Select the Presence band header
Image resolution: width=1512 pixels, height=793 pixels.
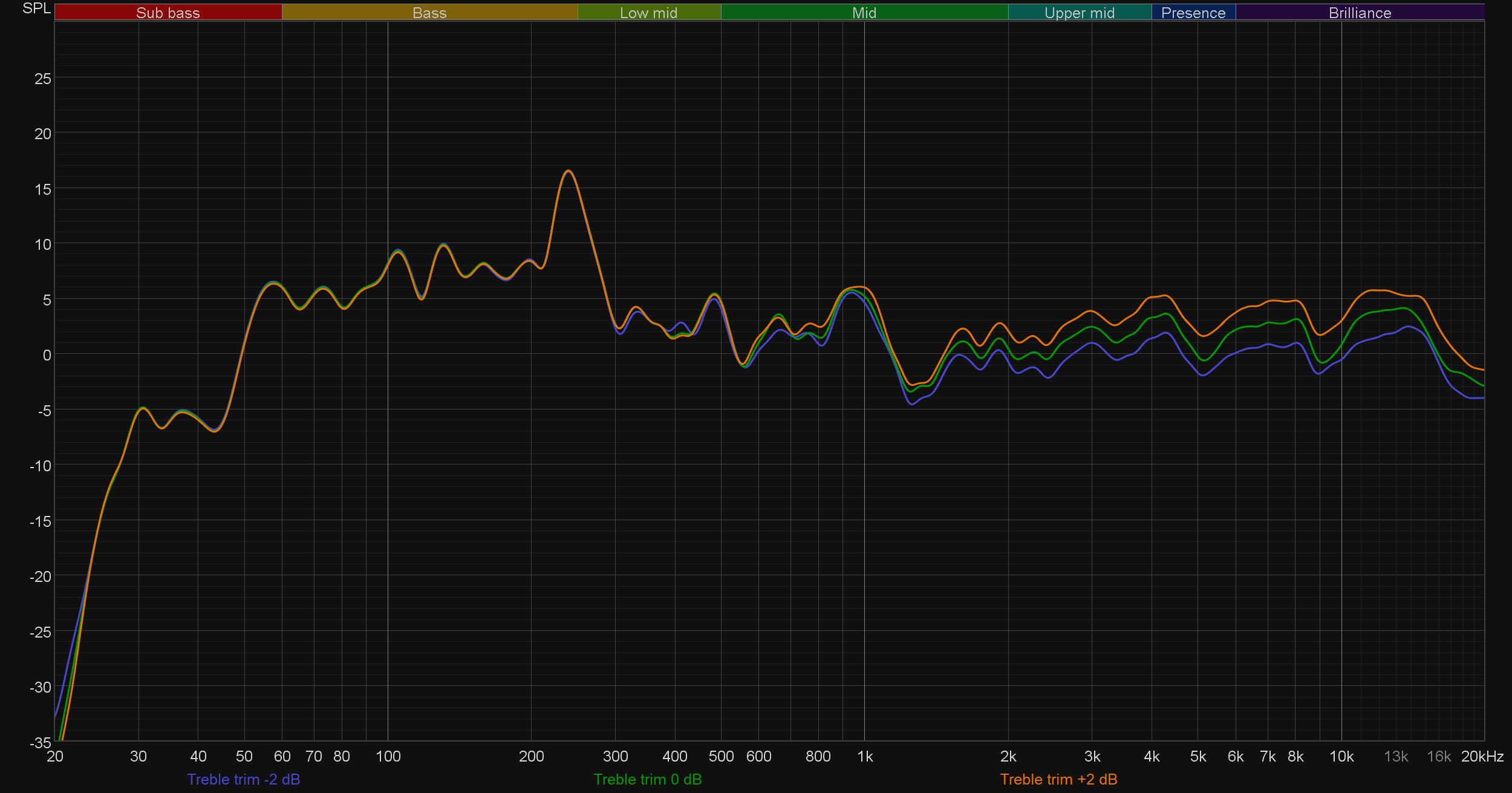1193,13
